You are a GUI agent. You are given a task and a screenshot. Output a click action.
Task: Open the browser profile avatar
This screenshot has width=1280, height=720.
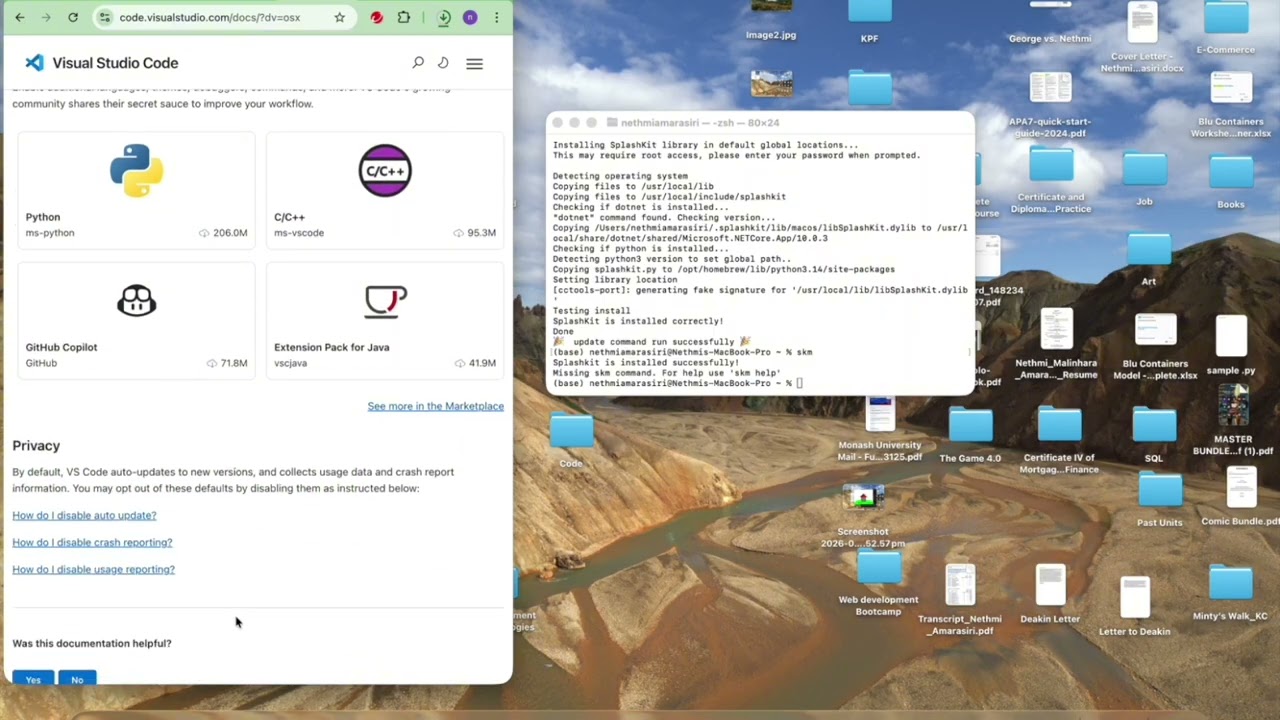coord(470,17)
